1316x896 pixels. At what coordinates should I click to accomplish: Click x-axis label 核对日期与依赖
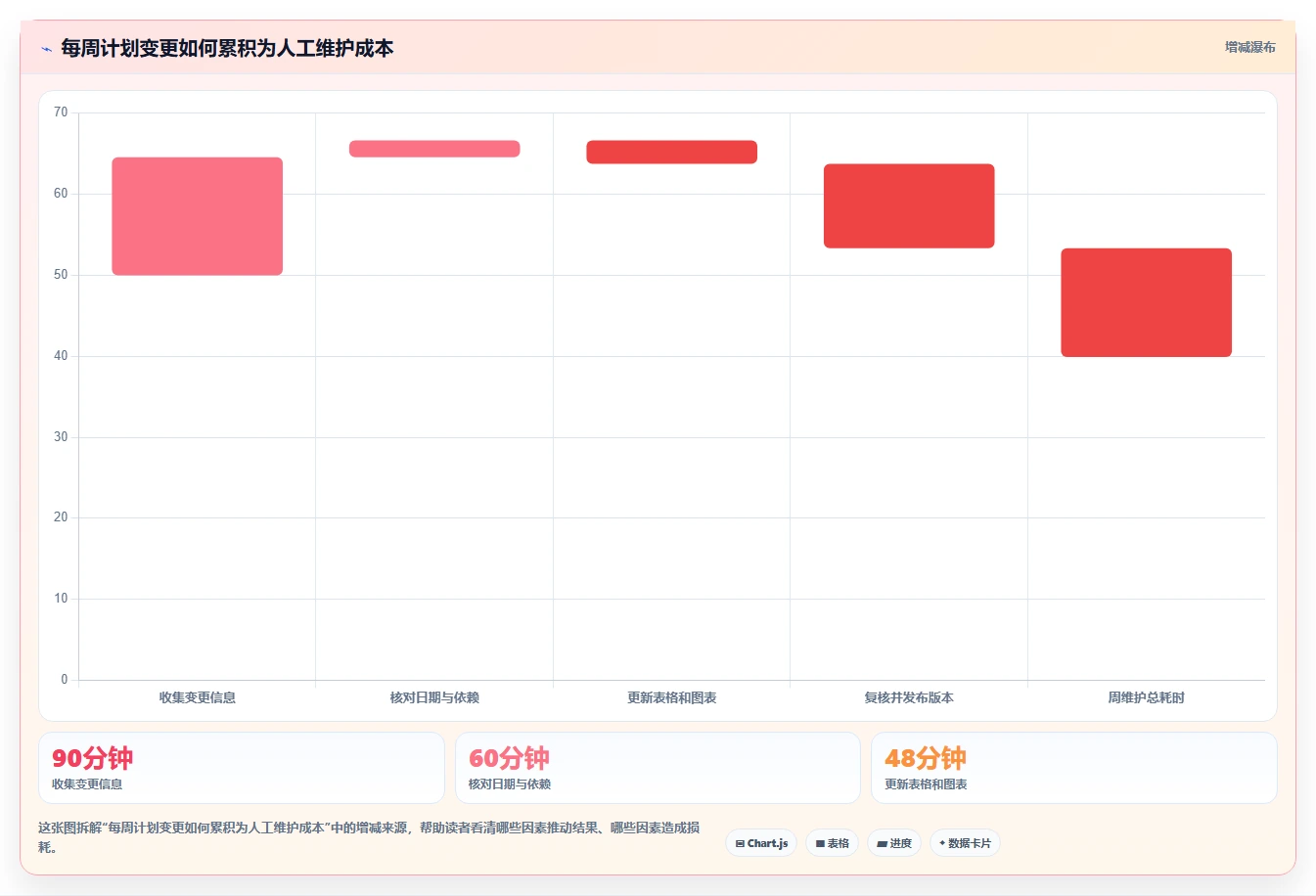tap(434, 697)
